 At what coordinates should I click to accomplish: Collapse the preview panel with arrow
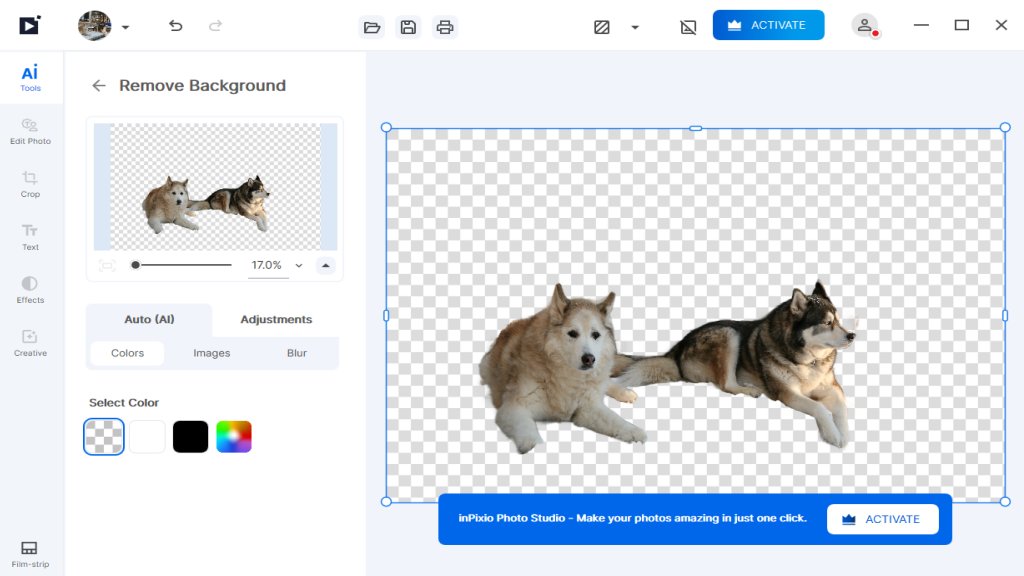(x=325, y=266)
